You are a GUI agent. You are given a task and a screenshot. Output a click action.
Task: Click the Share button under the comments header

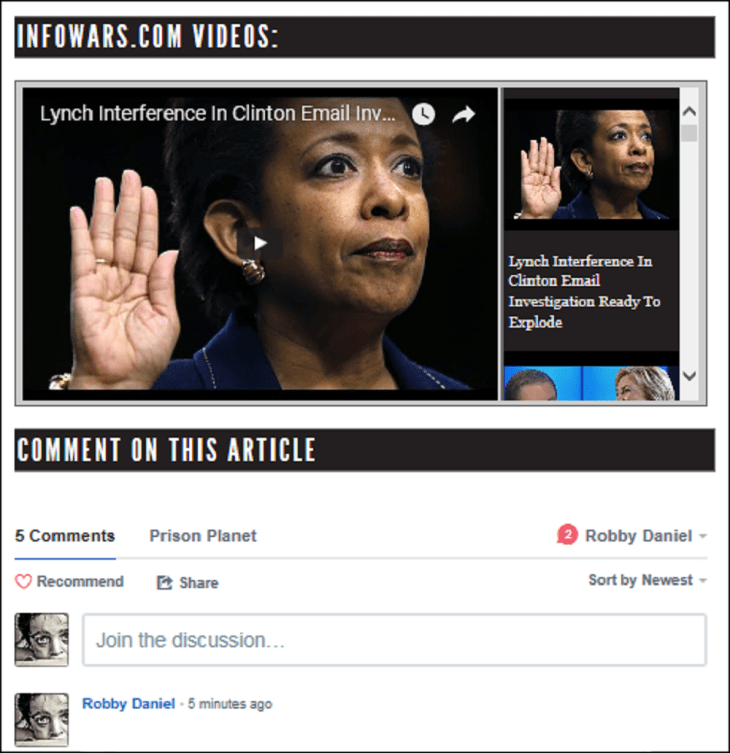tap(187, 583)
